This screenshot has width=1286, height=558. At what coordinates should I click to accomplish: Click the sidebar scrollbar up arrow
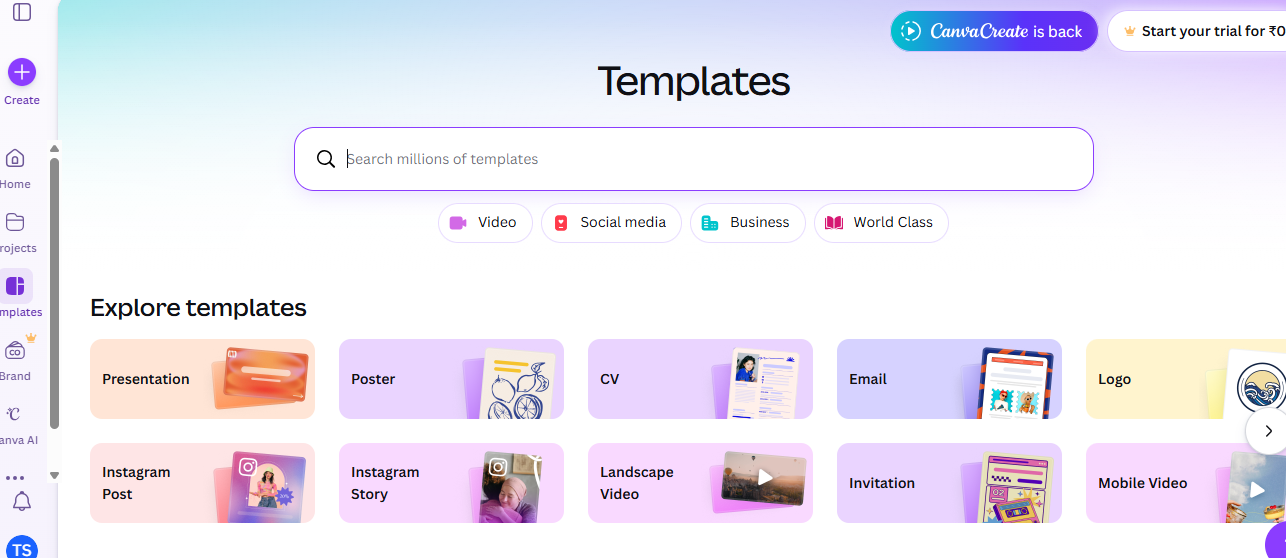point(54,149)
